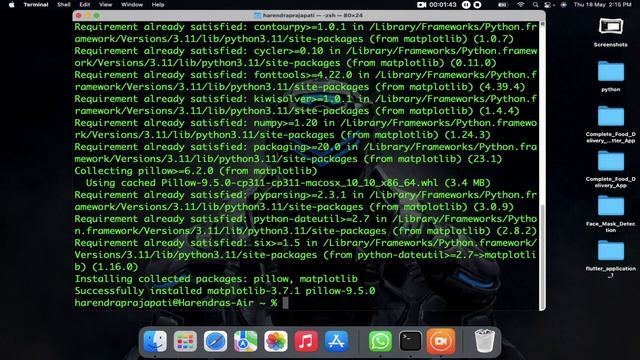
Task: Open Finder from the Dock
Action: pyautogui.click(x=155, y=341)
